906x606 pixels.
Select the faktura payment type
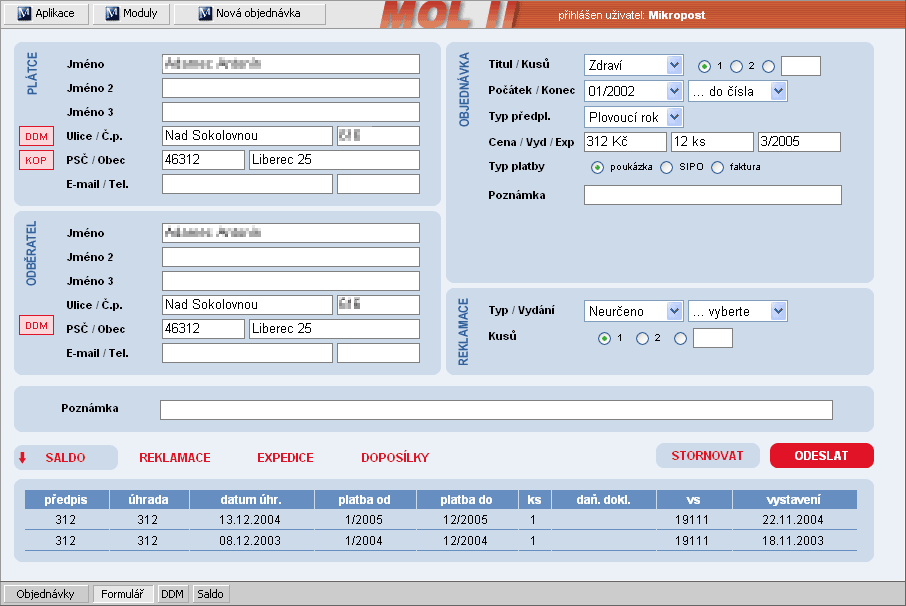coord(717,167)
